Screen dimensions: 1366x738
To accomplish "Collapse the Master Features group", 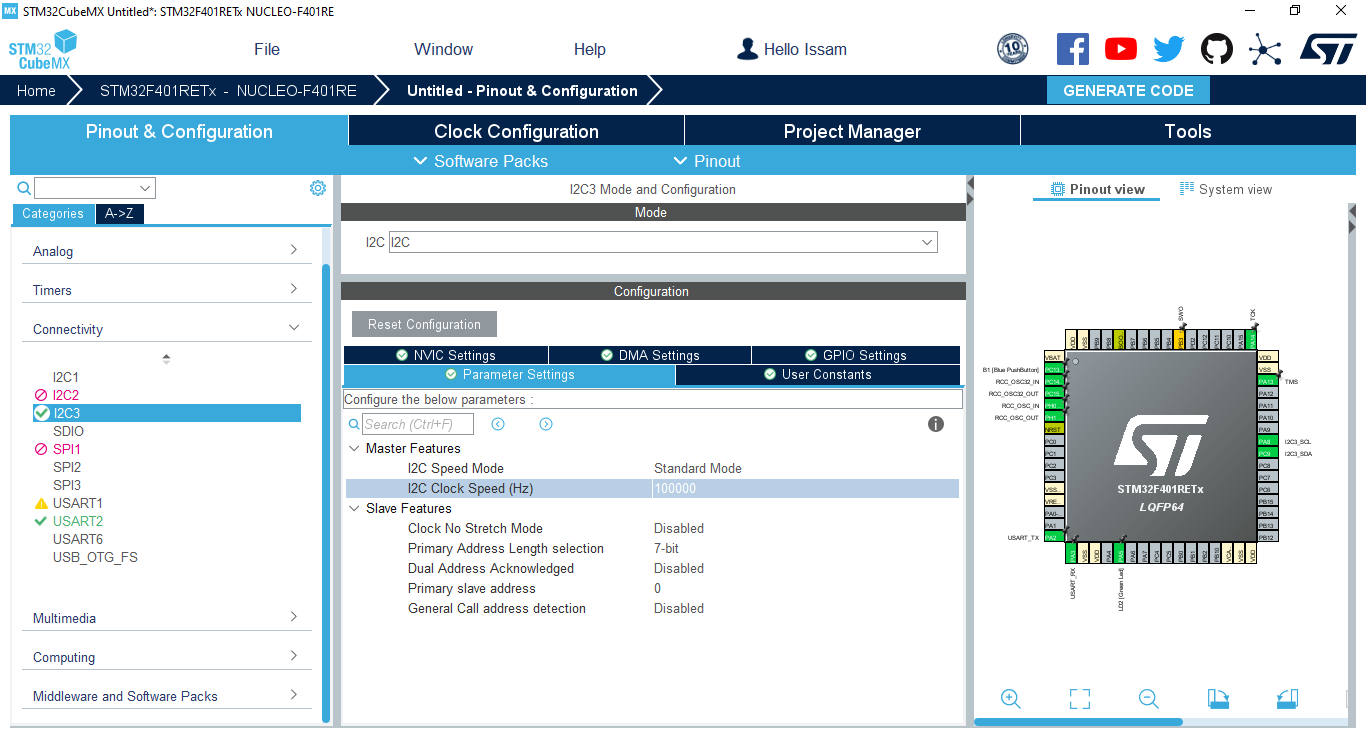I will [354, 449].
